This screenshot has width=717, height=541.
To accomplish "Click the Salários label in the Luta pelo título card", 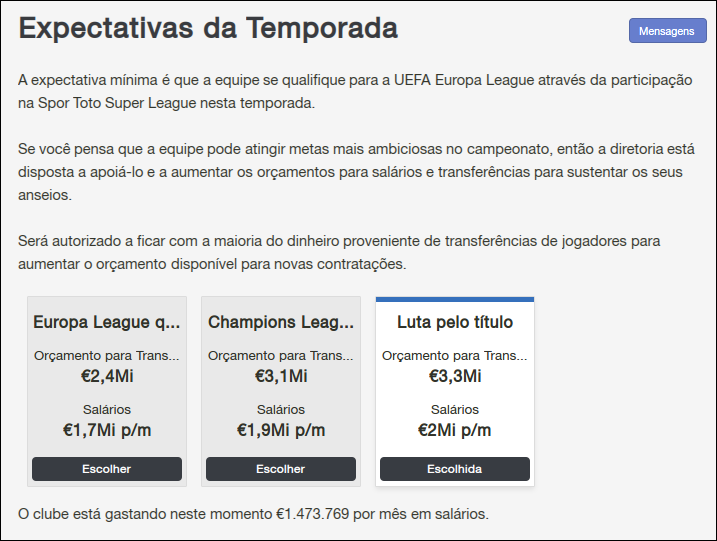I will tap(455, 409).
